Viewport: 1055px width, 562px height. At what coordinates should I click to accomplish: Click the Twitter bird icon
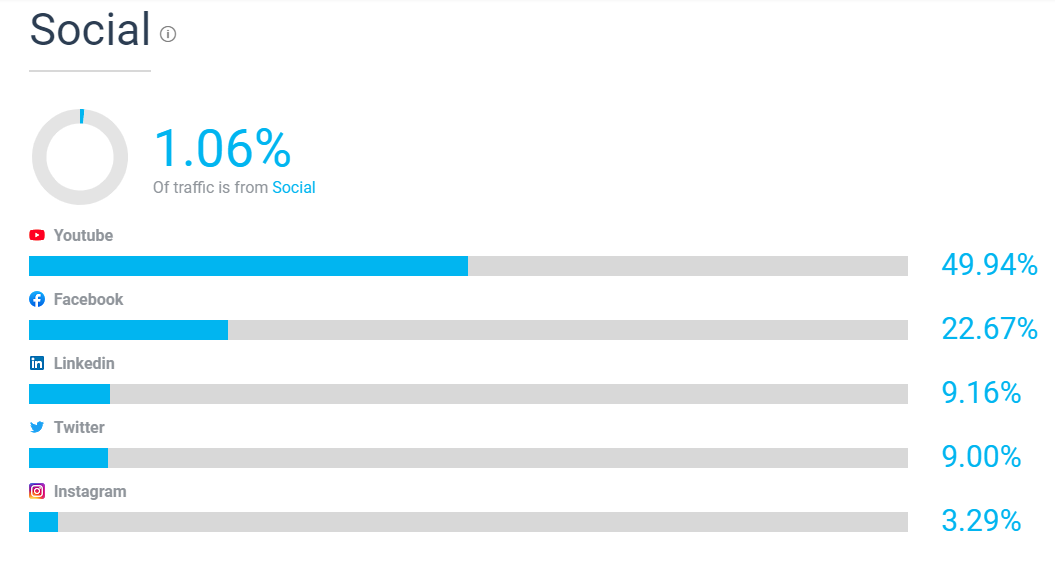(37, 427)
